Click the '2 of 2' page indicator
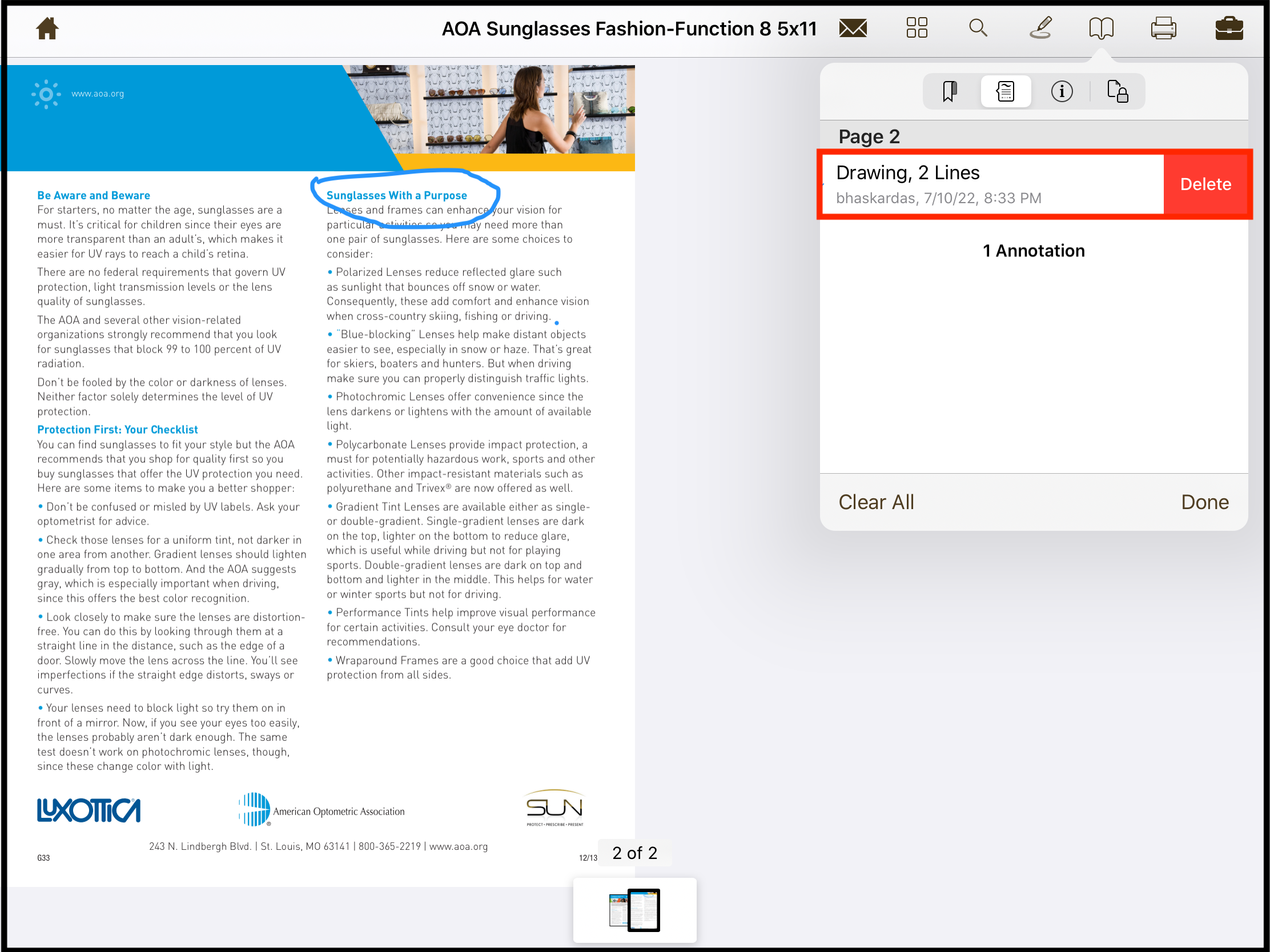 click(x=634, y=853)
